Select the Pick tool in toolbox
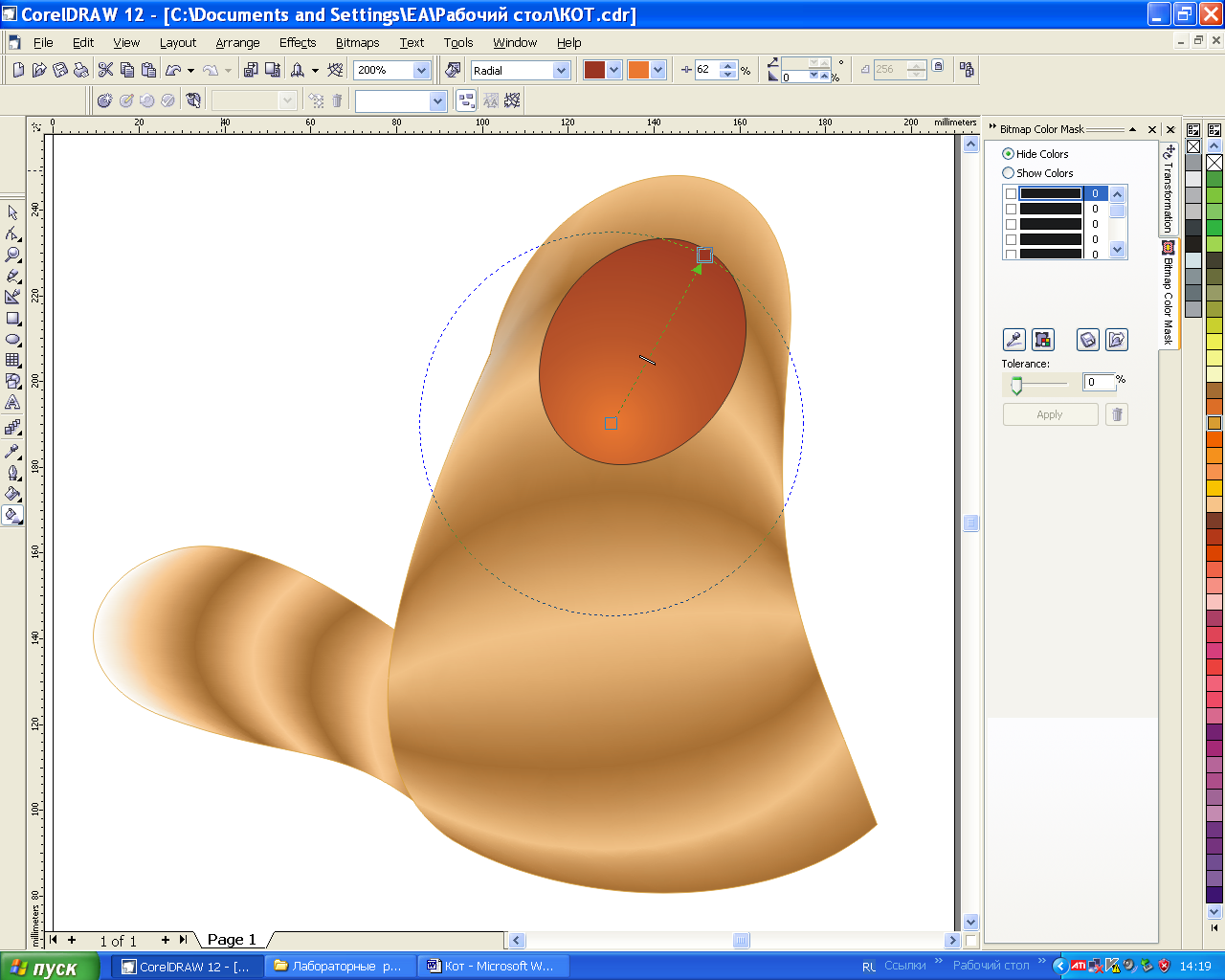Viewport: 1225px width, 980px height. (12, 212)
